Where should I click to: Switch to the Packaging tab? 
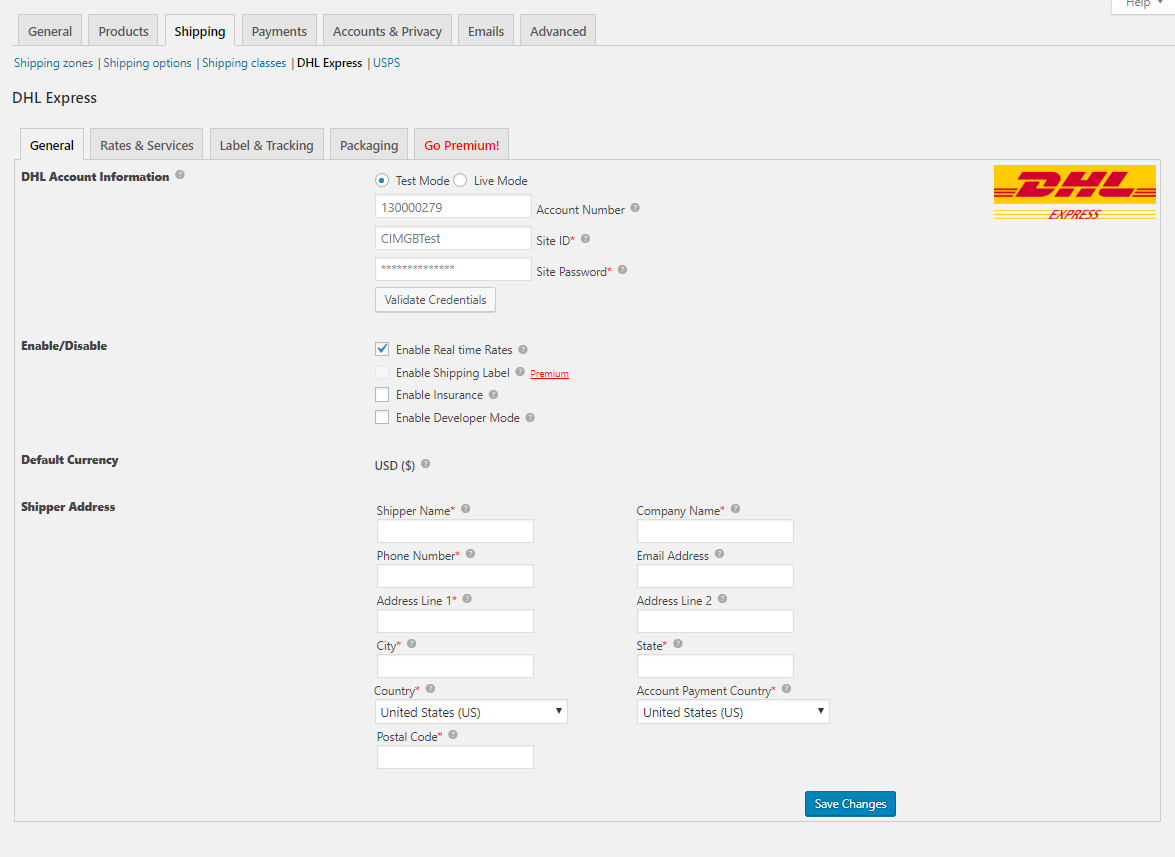369,145
